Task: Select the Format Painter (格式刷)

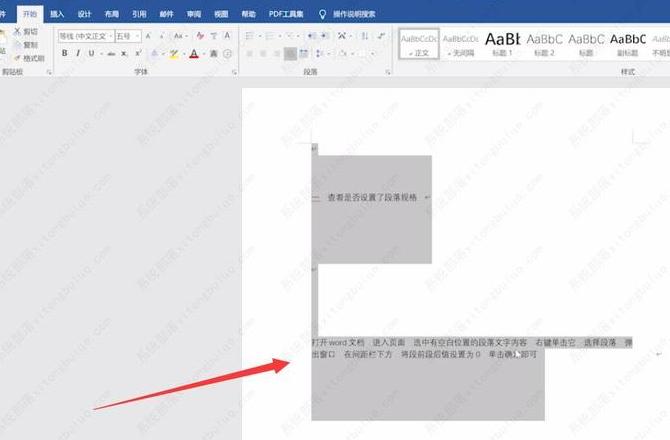Action: pyautogui.click(x=29, y=58)
